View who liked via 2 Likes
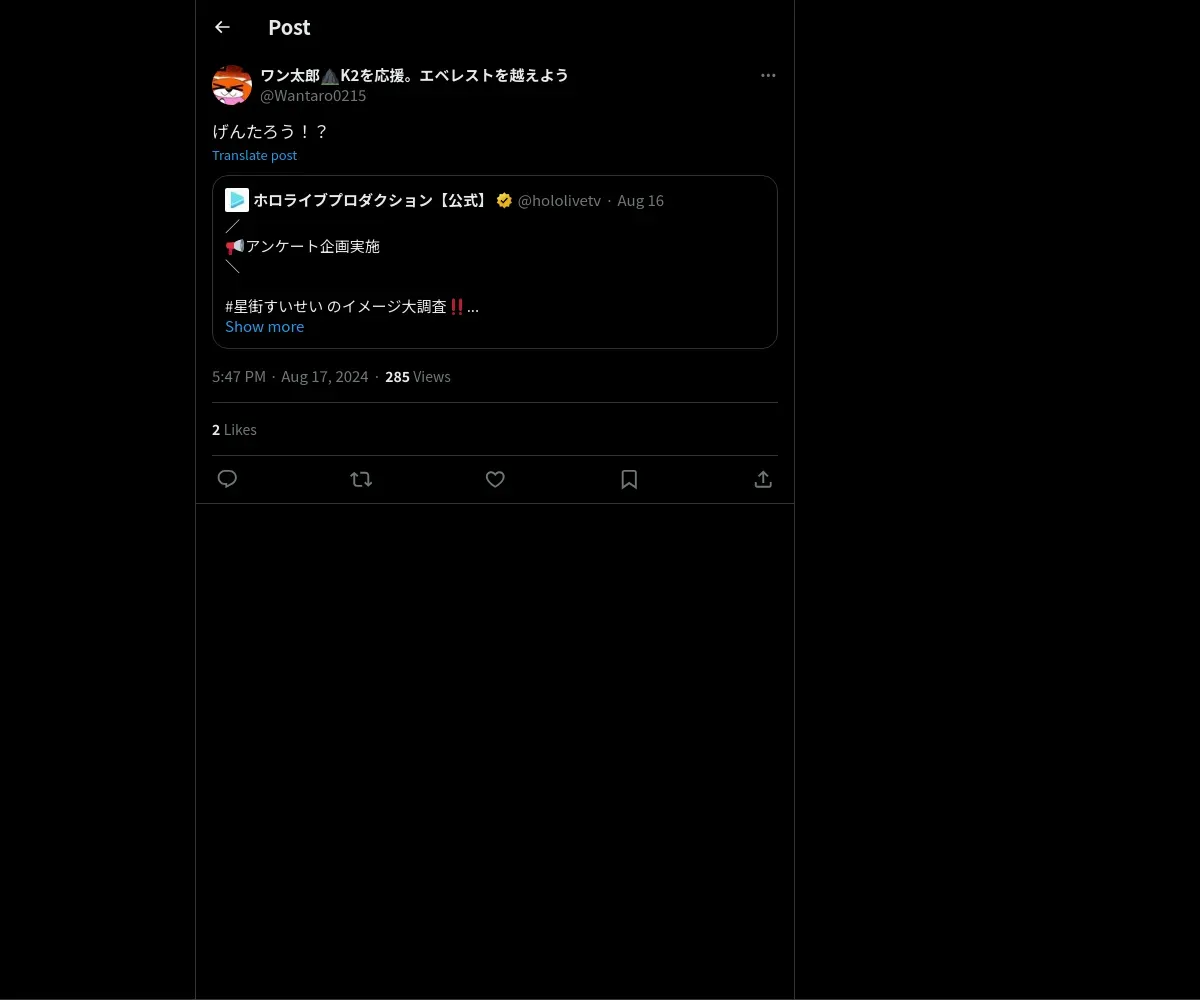 pos(234,430)
